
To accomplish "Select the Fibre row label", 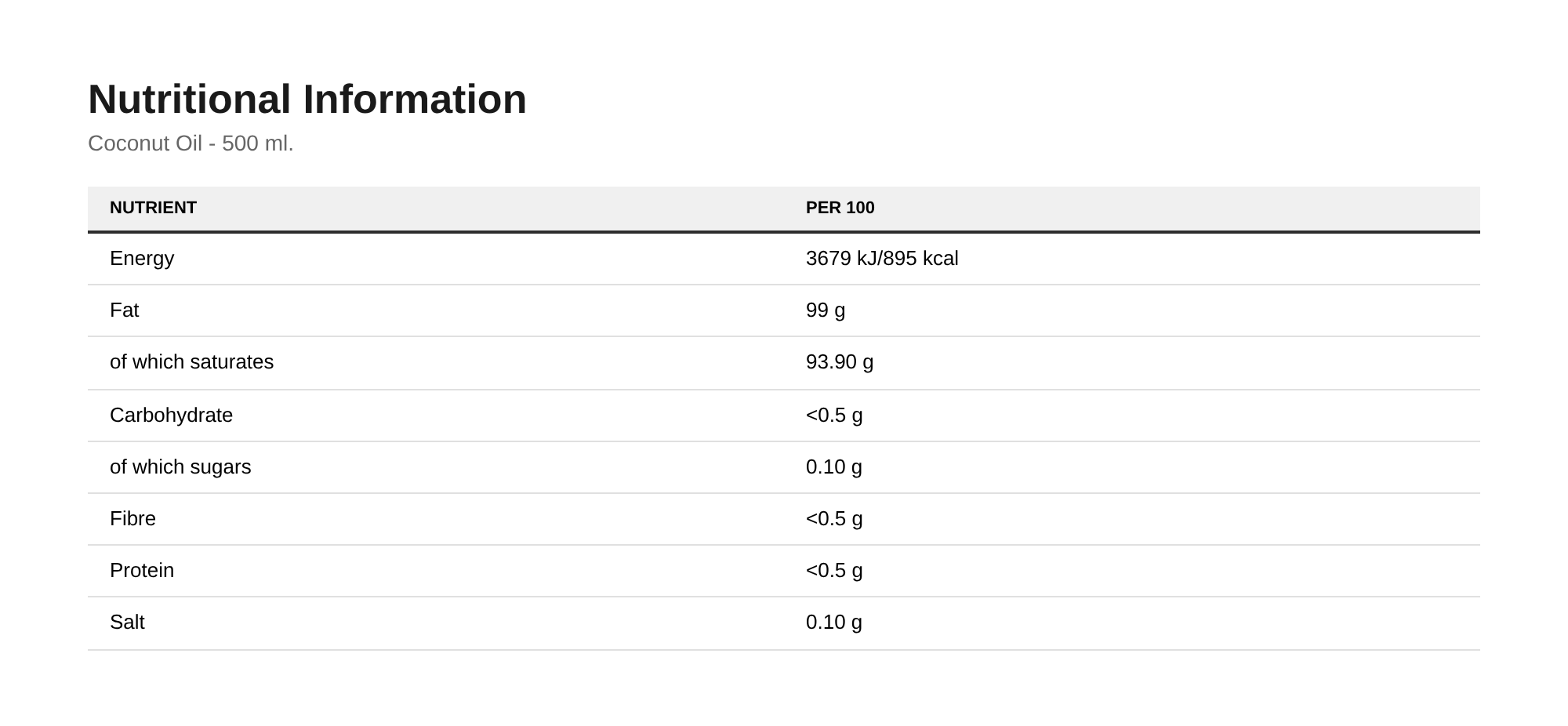I will coord(132,519).
